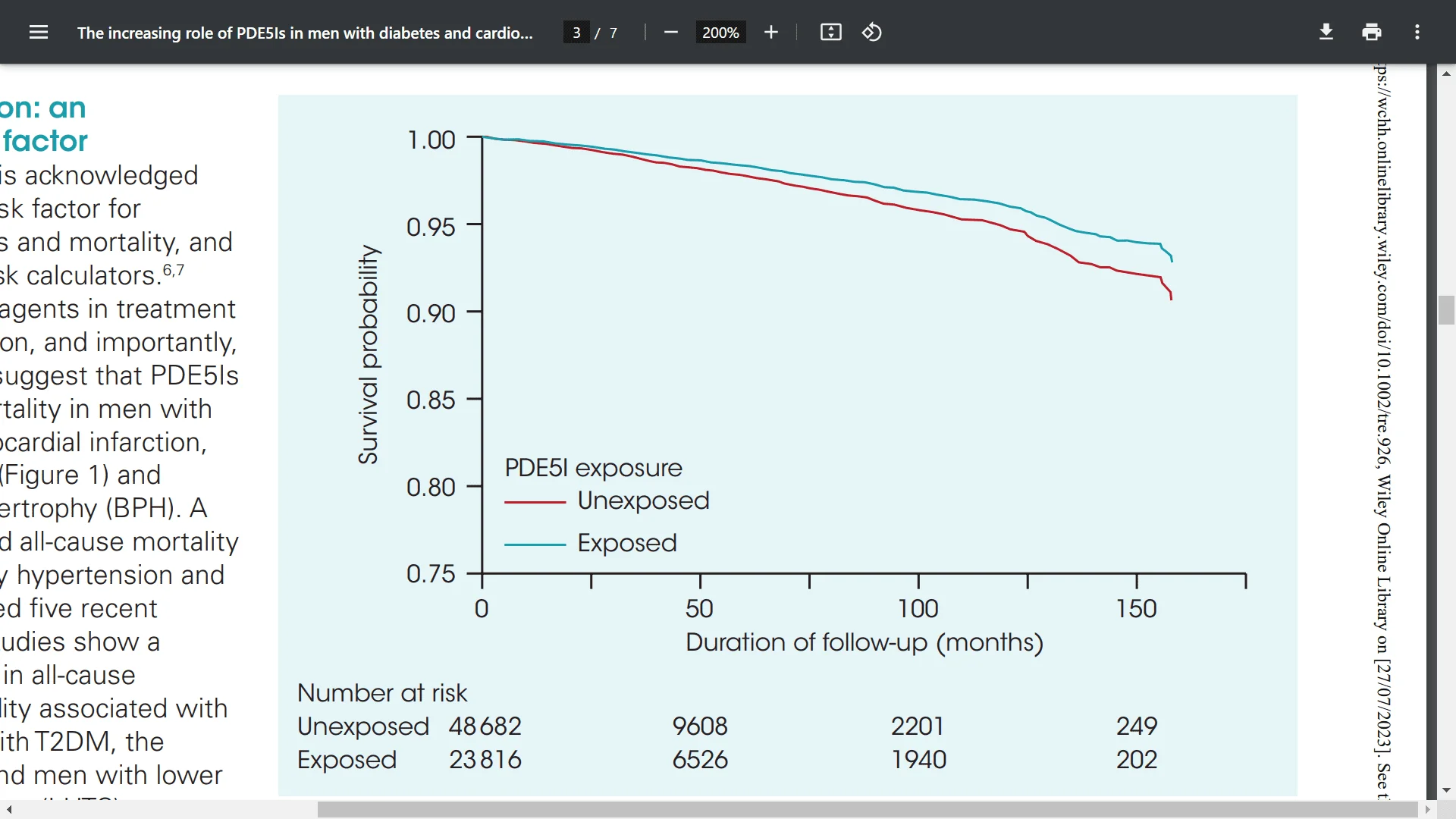The height and width of the screenshot is (819, 1456).
Task: Click the document title text
Action: point(305,33)
